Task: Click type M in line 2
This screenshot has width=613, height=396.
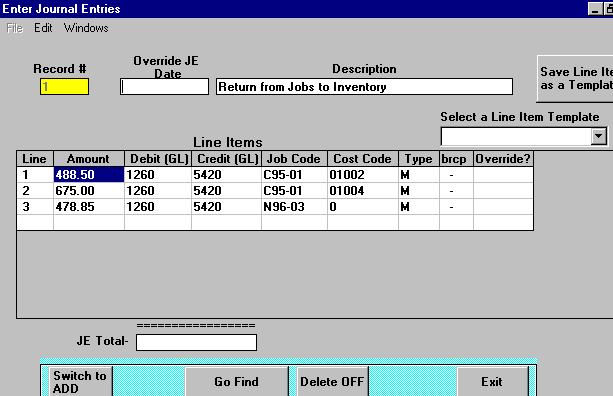Action: coord(419,191)
